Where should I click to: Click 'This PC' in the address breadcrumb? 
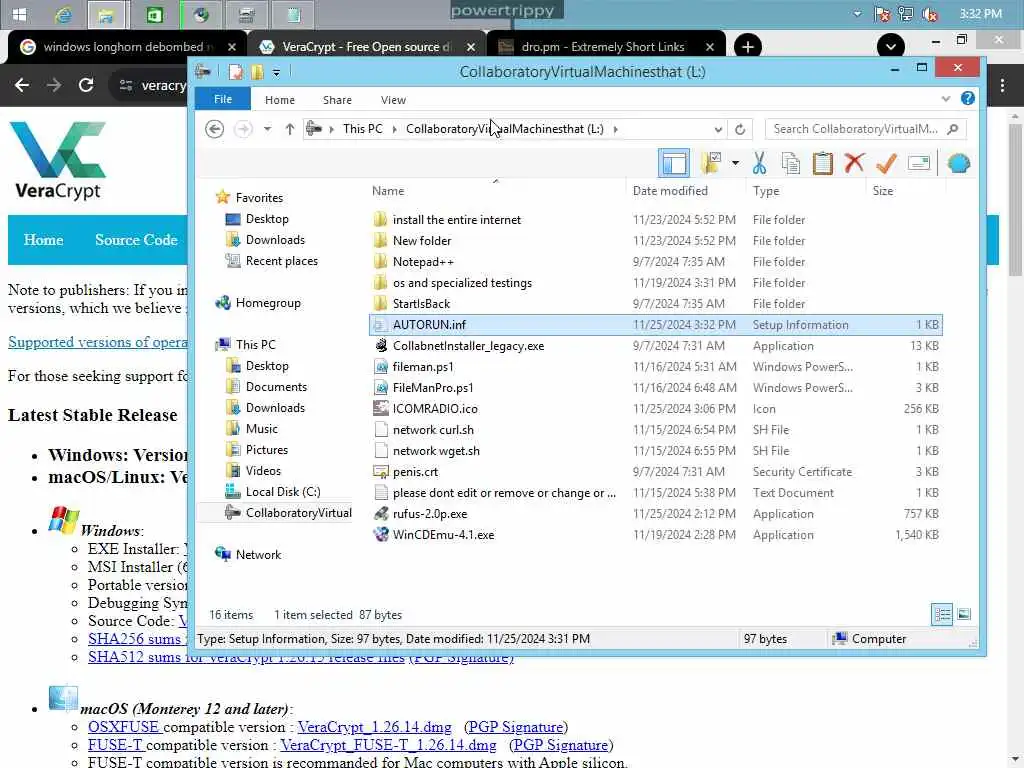pos(362,129)
